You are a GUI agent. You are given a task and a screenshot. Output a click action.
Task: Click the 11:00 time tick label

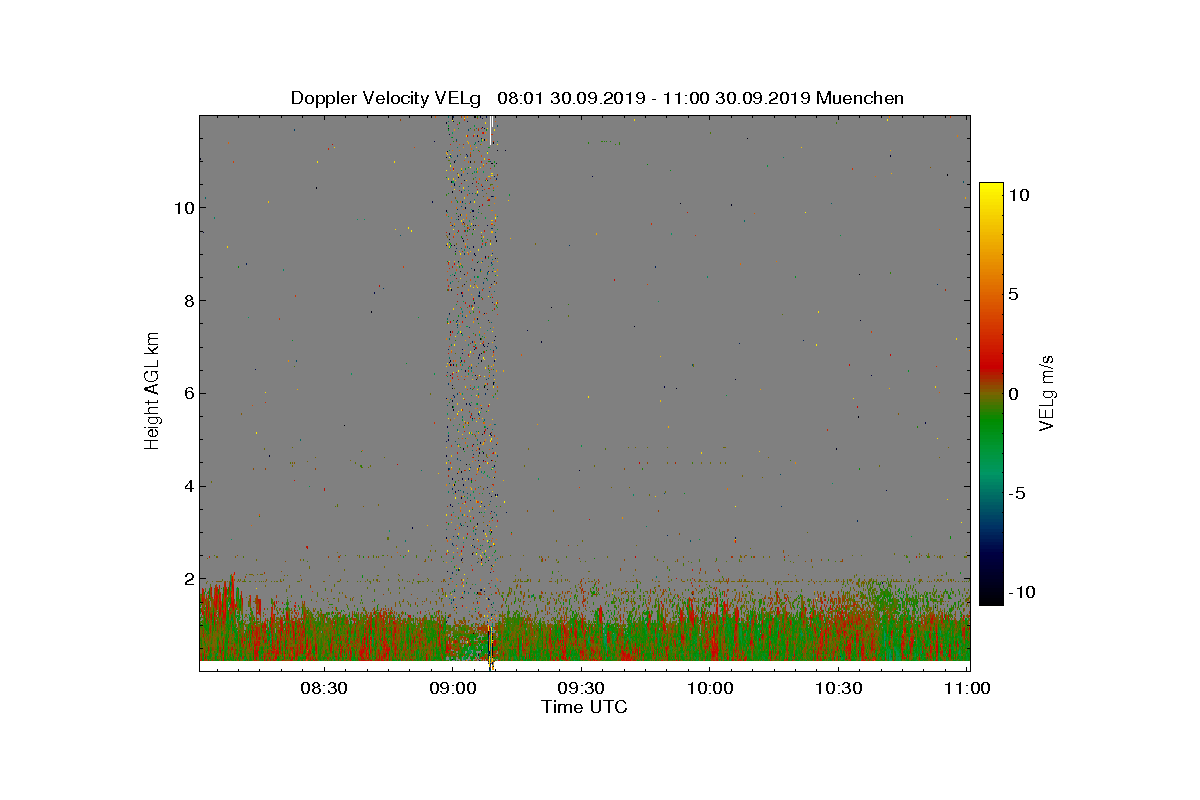coord(968,689)
